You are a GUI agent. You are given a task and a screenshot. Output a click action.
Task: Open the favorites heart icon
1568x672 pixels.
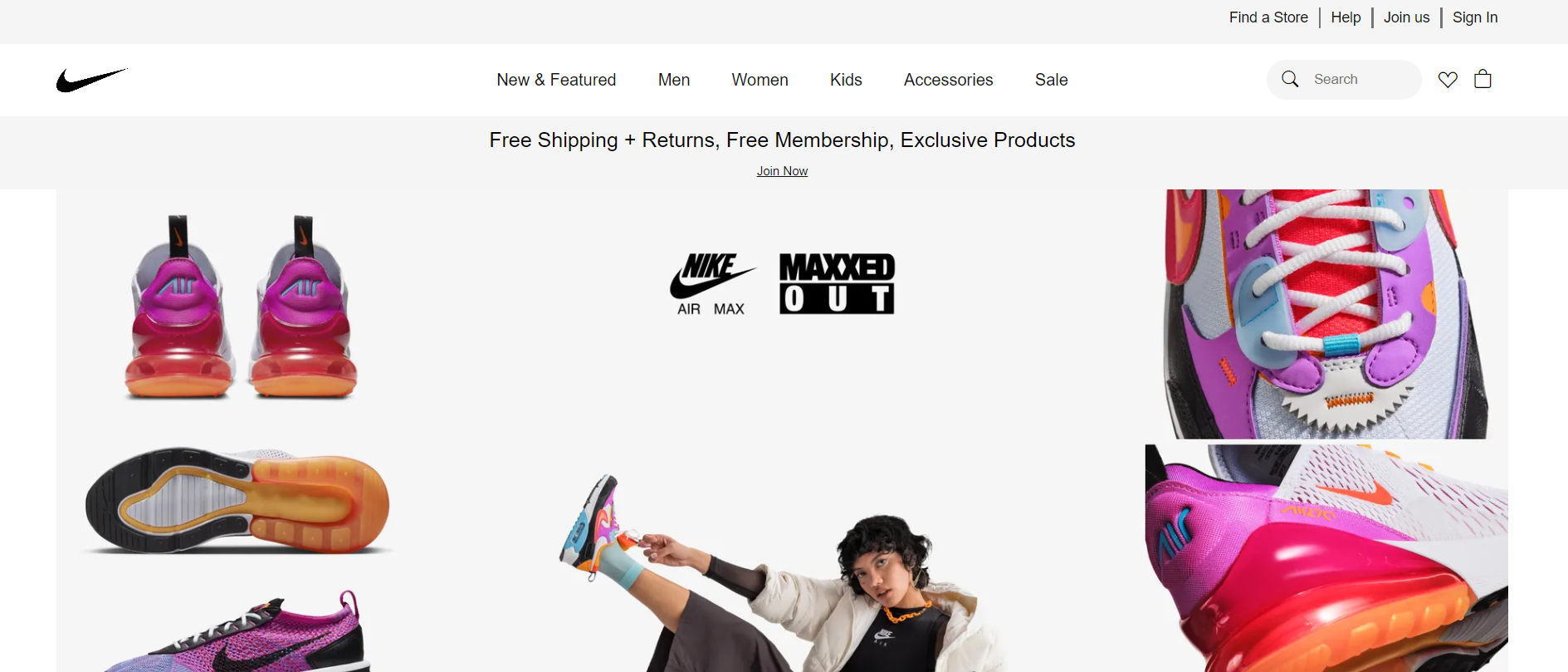click(x=1448, y=80)
